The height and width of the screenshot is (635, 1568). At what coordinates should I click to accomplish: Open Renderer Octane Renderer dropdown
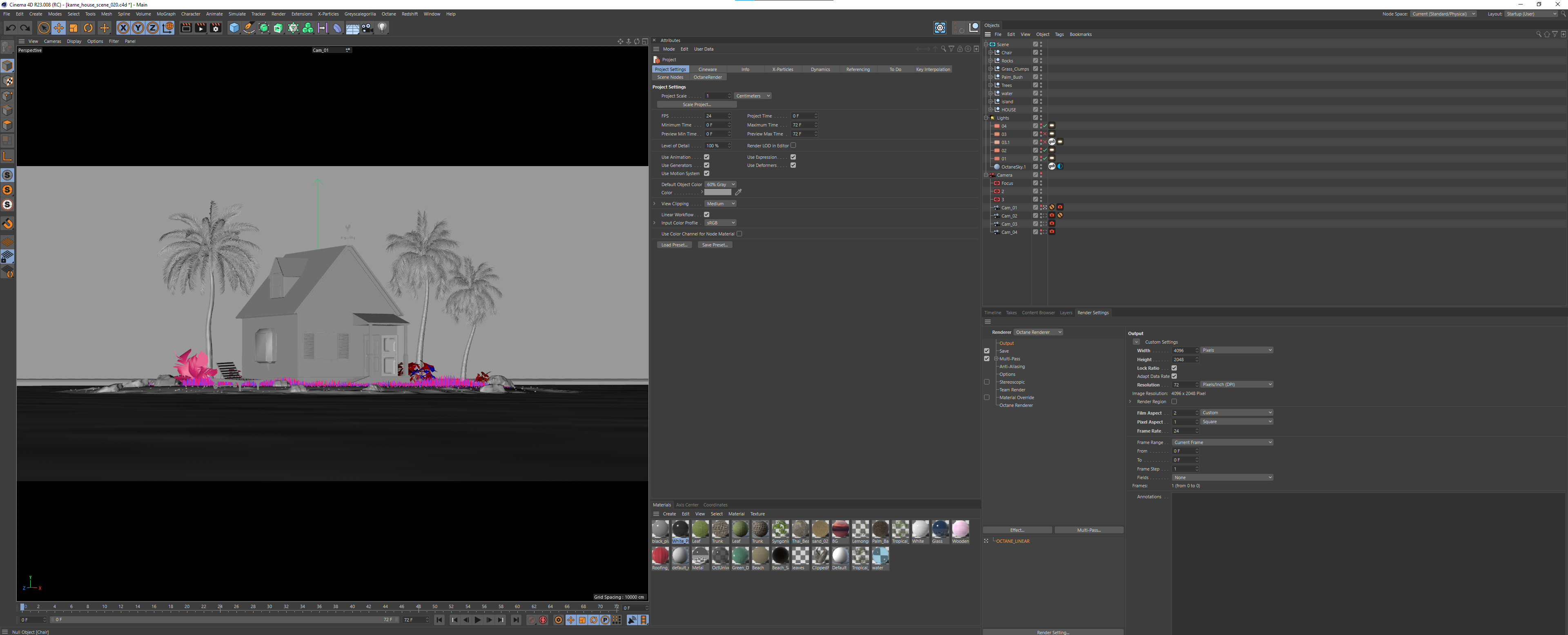(x=1038, y=332)
